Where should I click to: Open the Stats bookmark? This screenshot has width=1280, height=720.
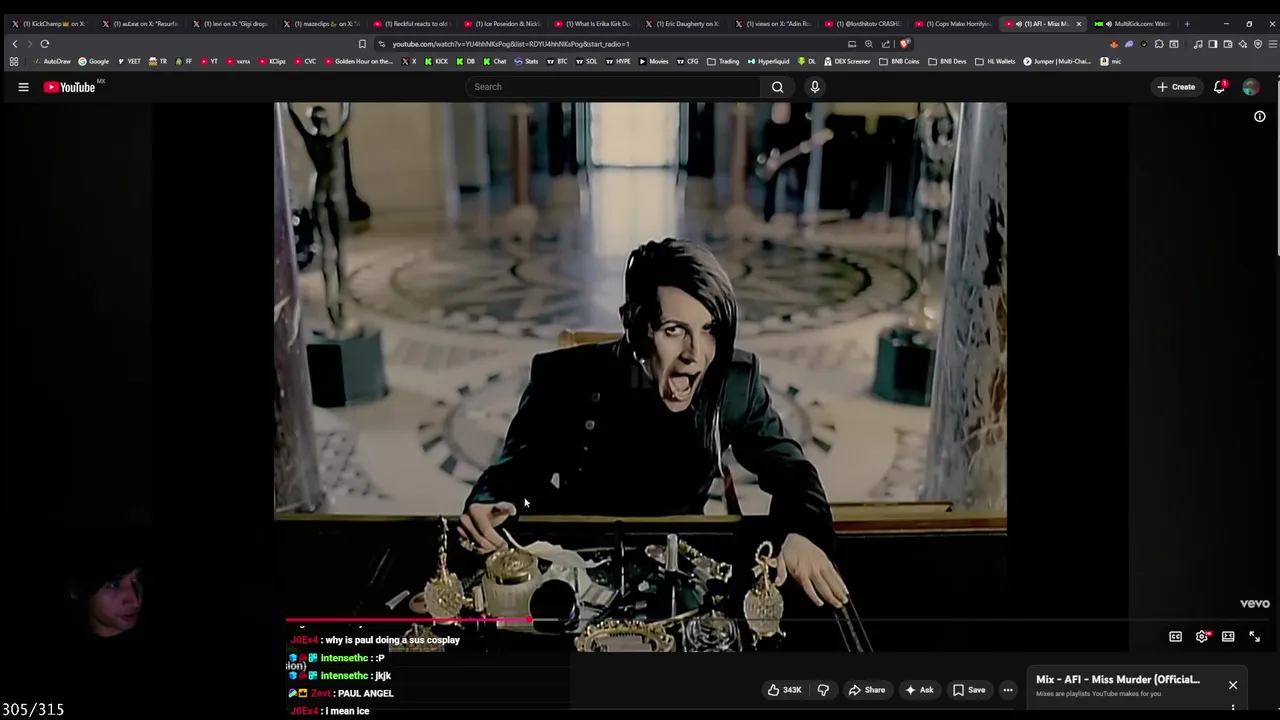click(x=526, y=62)
